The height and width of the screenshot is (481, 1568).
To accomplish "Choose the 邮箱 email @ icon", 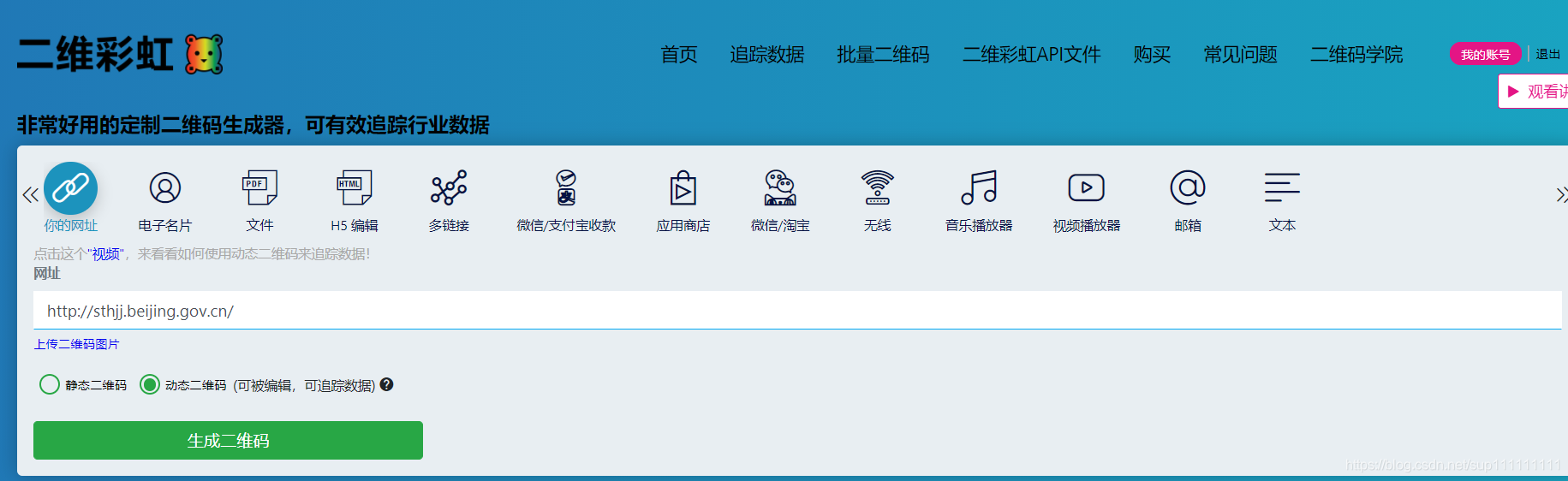I will 1188,187.
